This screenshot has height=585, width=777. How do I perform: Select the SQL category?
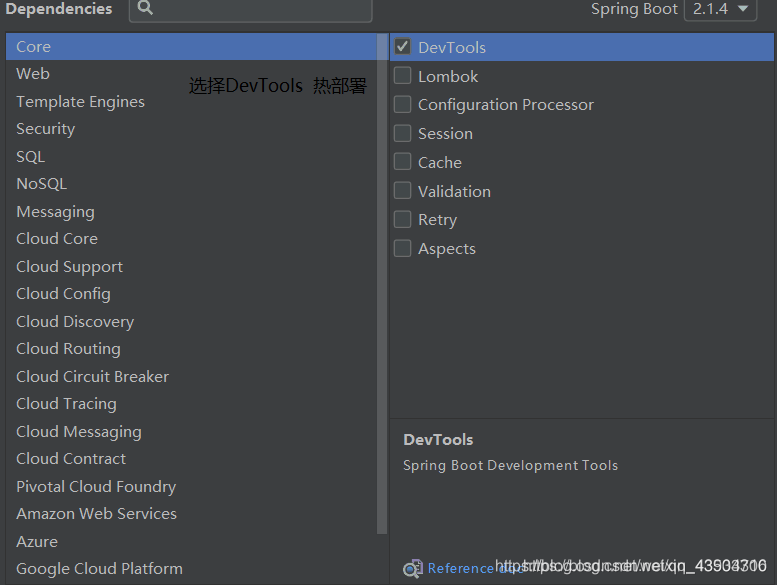tap(191, 157)
